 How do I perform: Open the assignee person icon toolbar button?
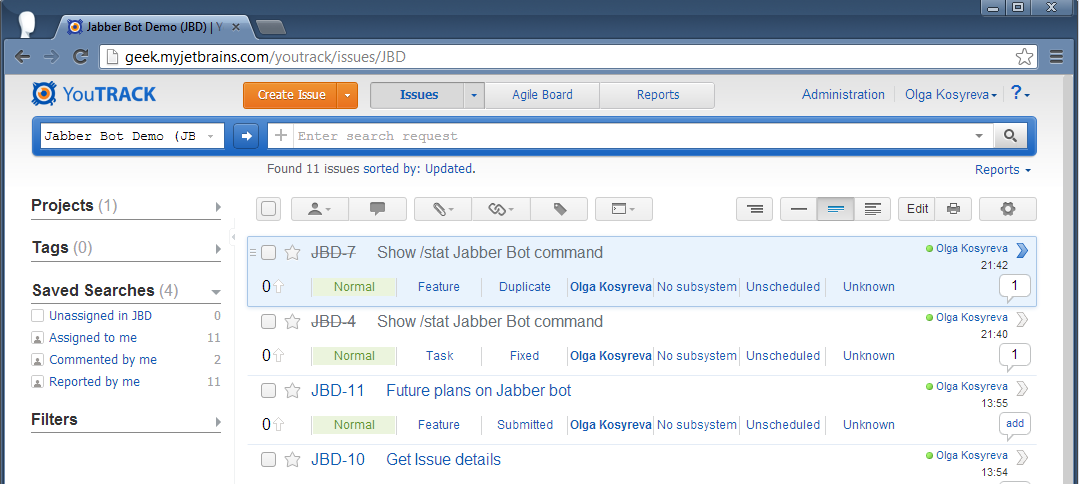coord(320,209)
